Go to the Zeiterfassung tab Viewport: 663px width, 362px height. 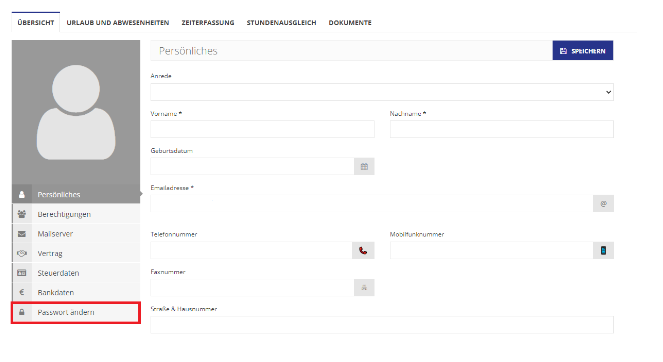(x=208, y=23)
